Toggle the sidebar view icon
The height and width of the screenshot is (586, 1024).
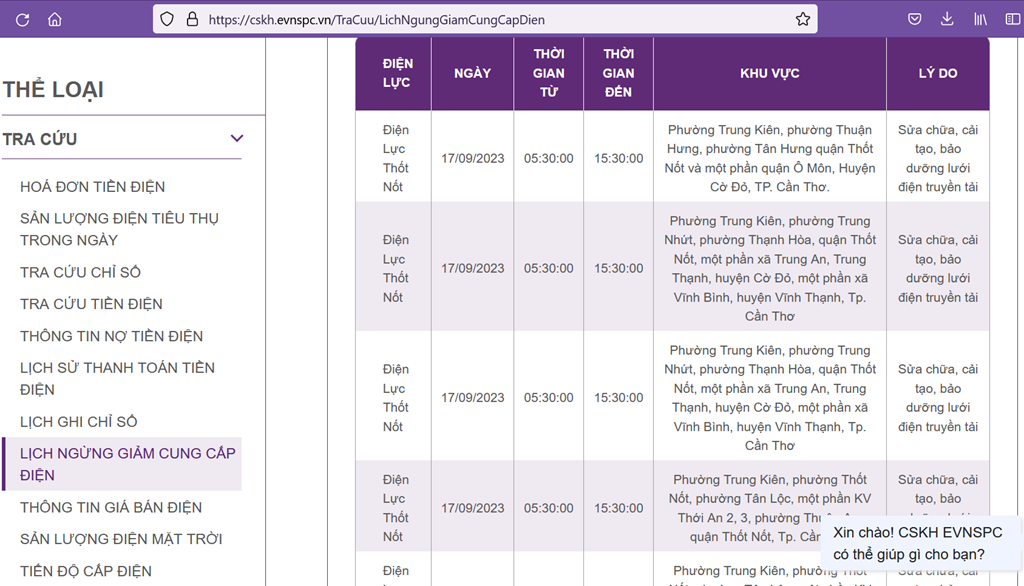1013,20
